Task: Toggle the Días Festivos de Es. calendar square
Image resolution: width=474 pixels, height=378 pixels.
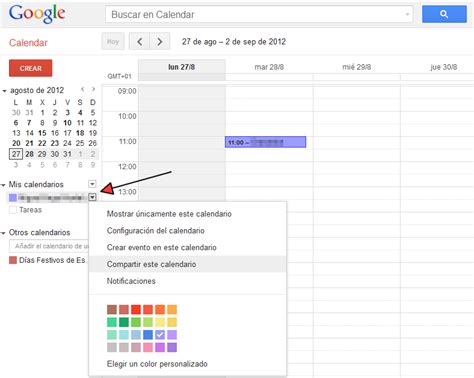Action: pos(13,260)
